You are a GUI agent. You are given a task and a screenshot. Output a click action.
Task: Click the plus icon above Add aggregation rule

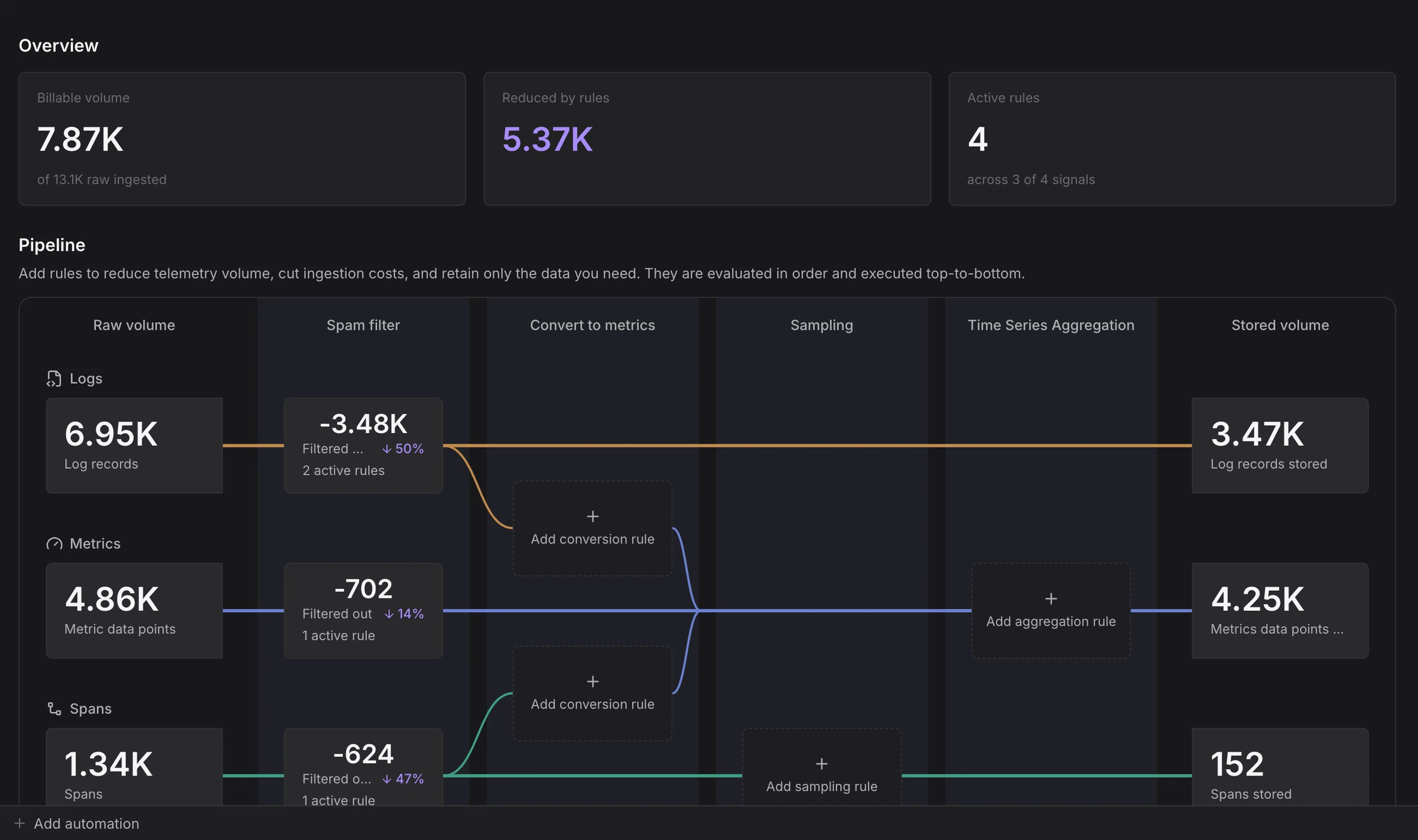tap(1051, 598)
